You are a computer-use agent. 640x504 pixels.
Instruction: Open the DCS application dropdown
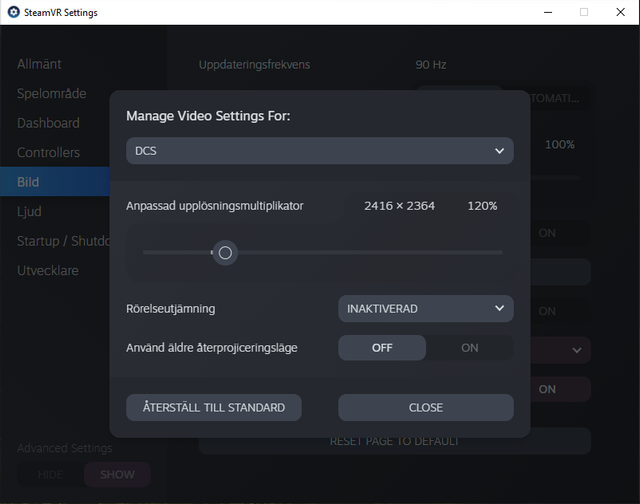click(320, 151)
